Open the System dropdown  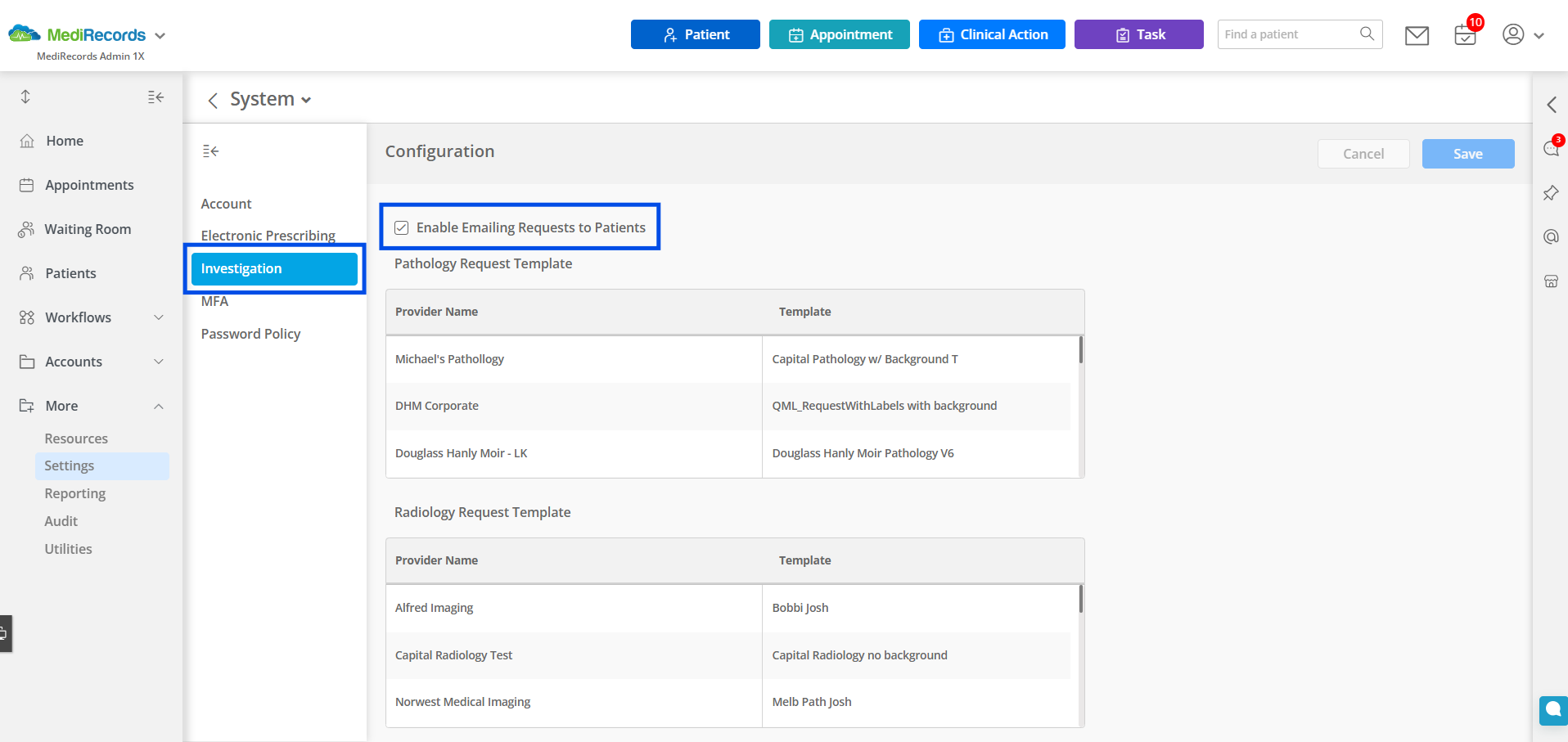tap(270, 99)
